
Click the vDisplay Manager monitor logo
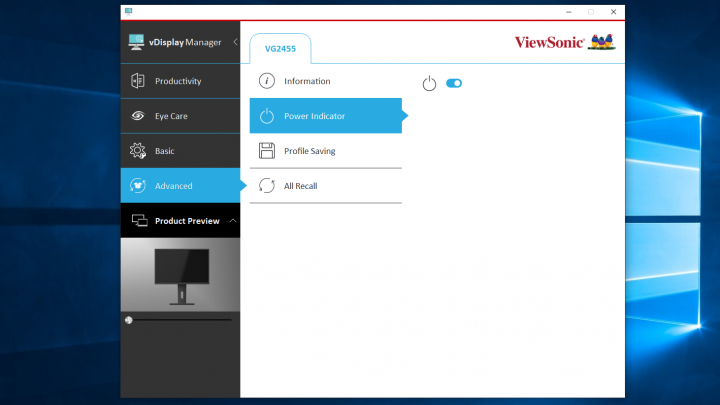(x=136, y=42)
